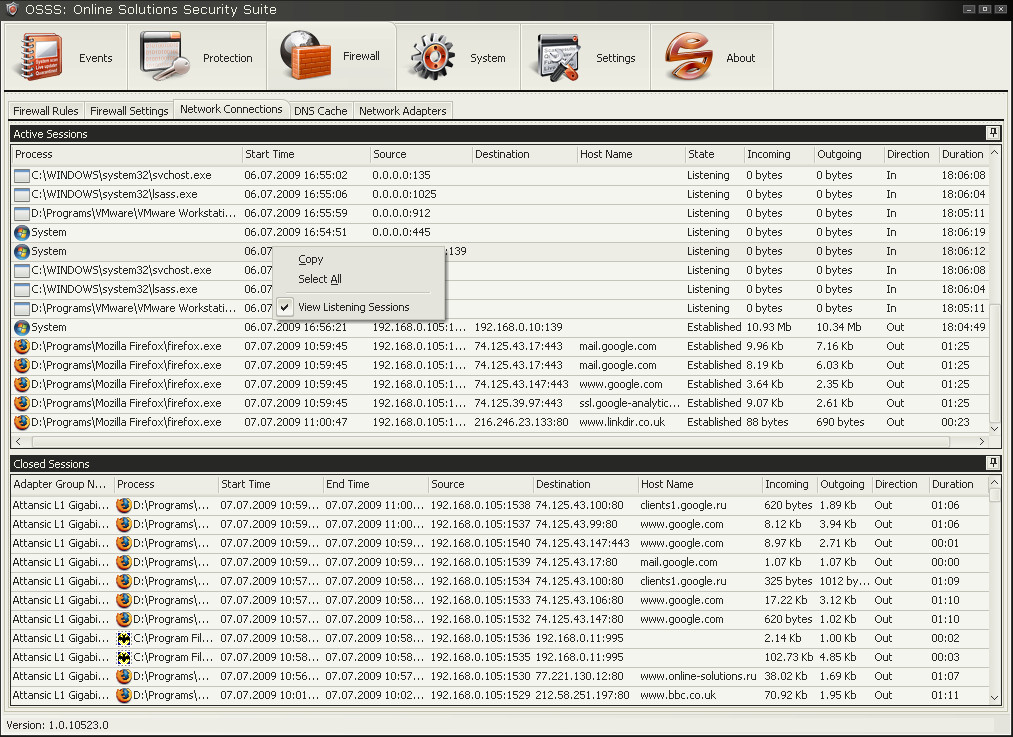Click System icon for source 0.0.0.0:445
Image resolution: width=1013 pixels, height=737 pixels.
point(22,233)
